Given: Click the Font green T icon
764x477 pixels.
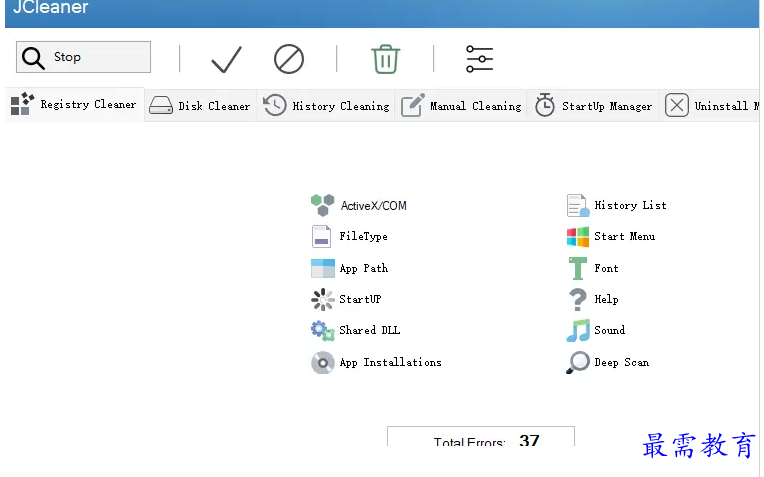Looking at the screenshot, I should coord(578,268).
